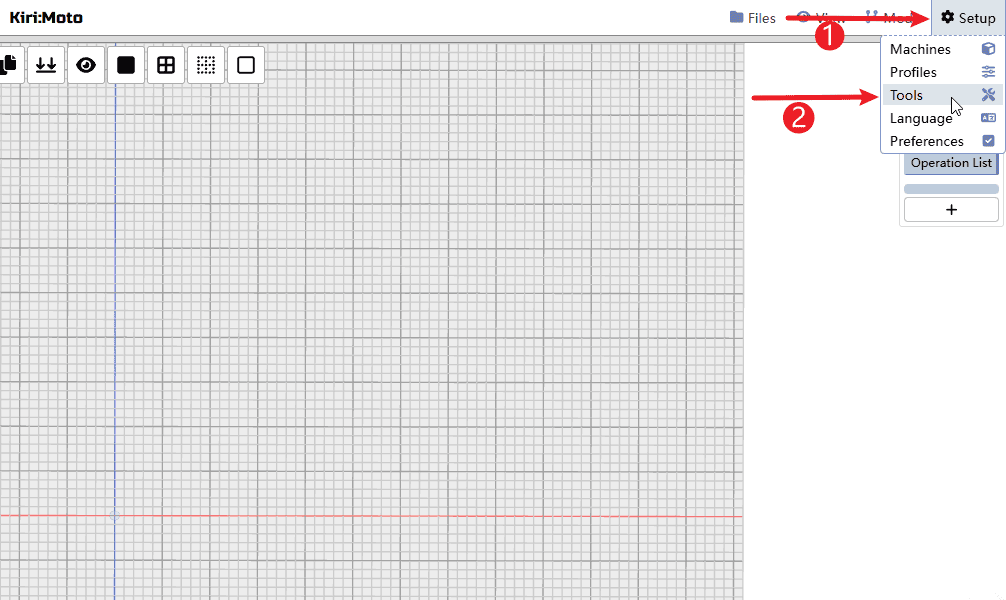Click the dotted grid square icon
1006x600 pixels.
coord(206,65)
